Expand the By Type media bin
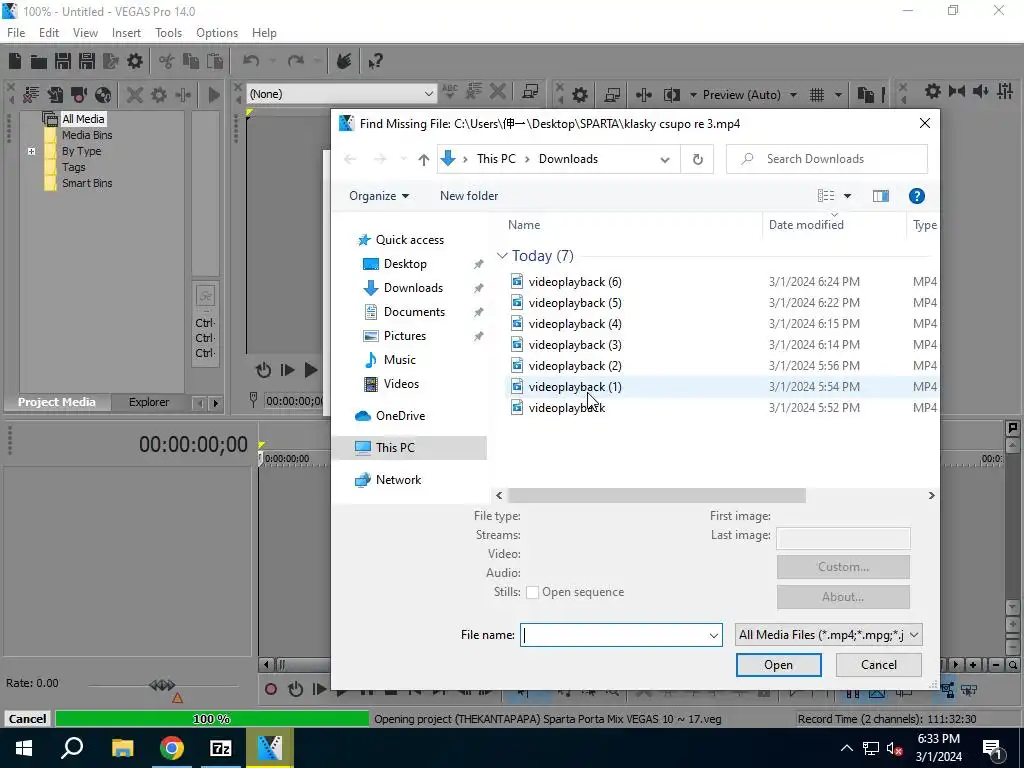This screenshot has height=768, width=1024. click(31, 152)
